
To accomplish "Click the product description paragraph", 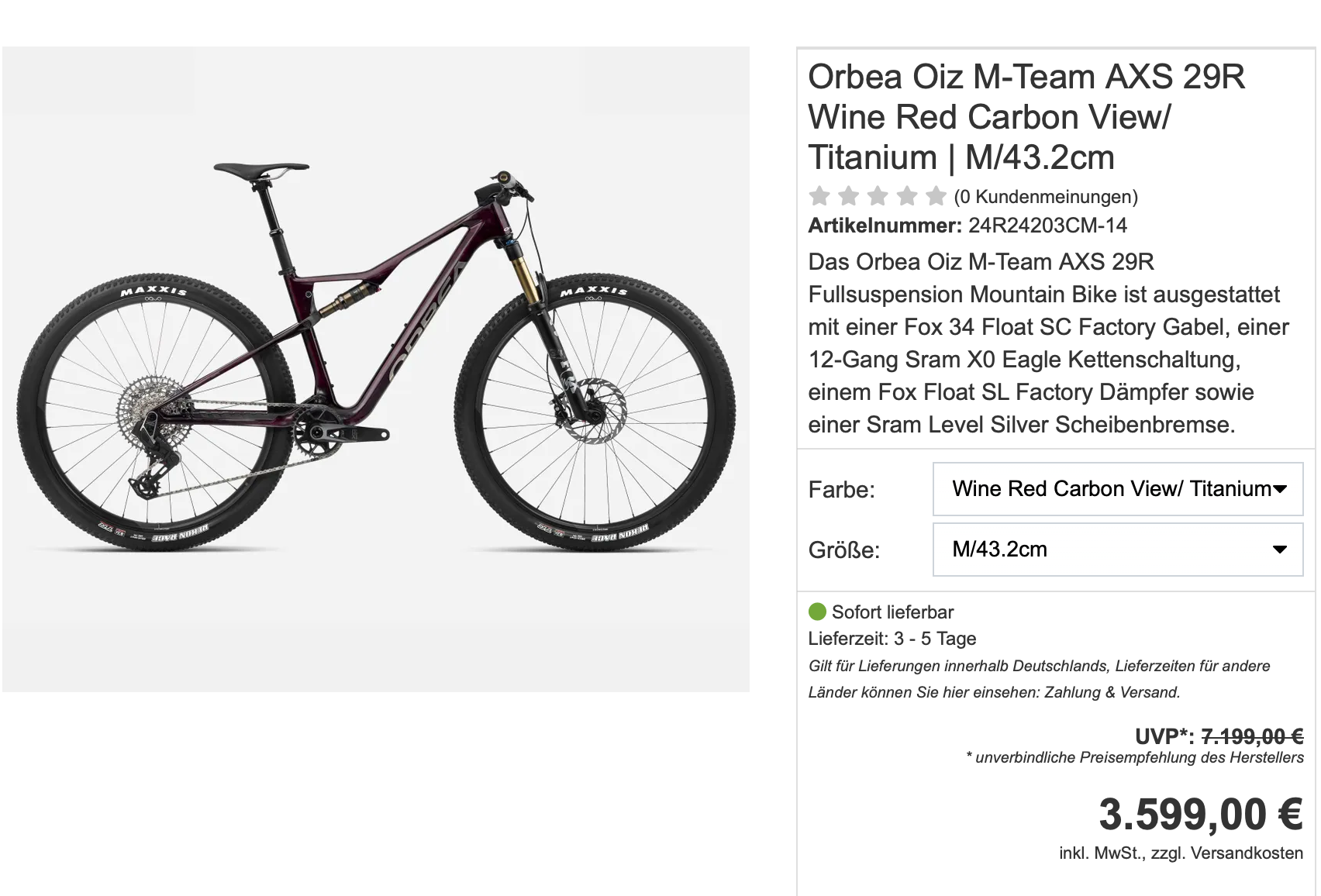I will [x=1048, y=343].
